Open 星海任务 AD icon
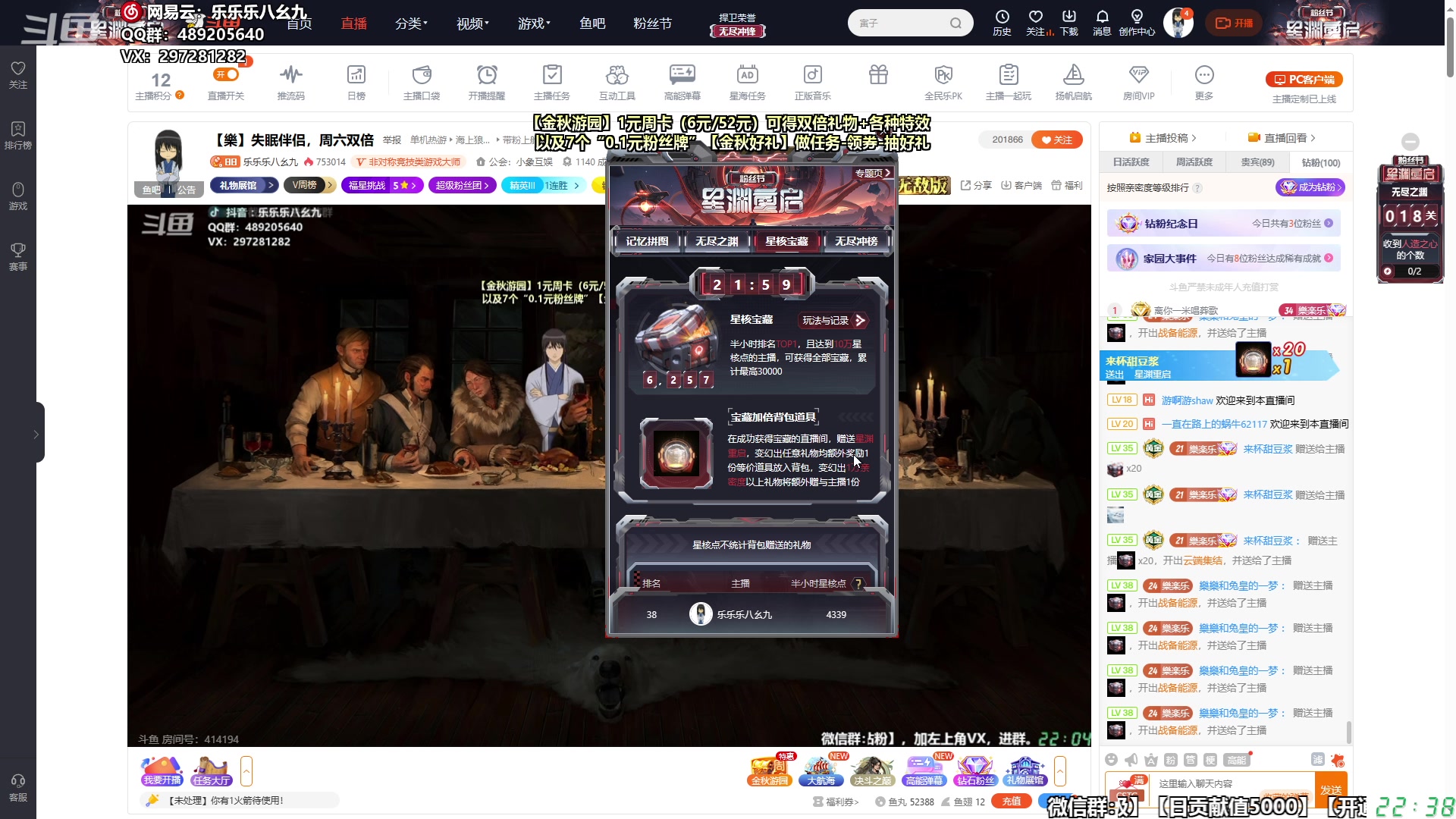 tap(747, 82)
